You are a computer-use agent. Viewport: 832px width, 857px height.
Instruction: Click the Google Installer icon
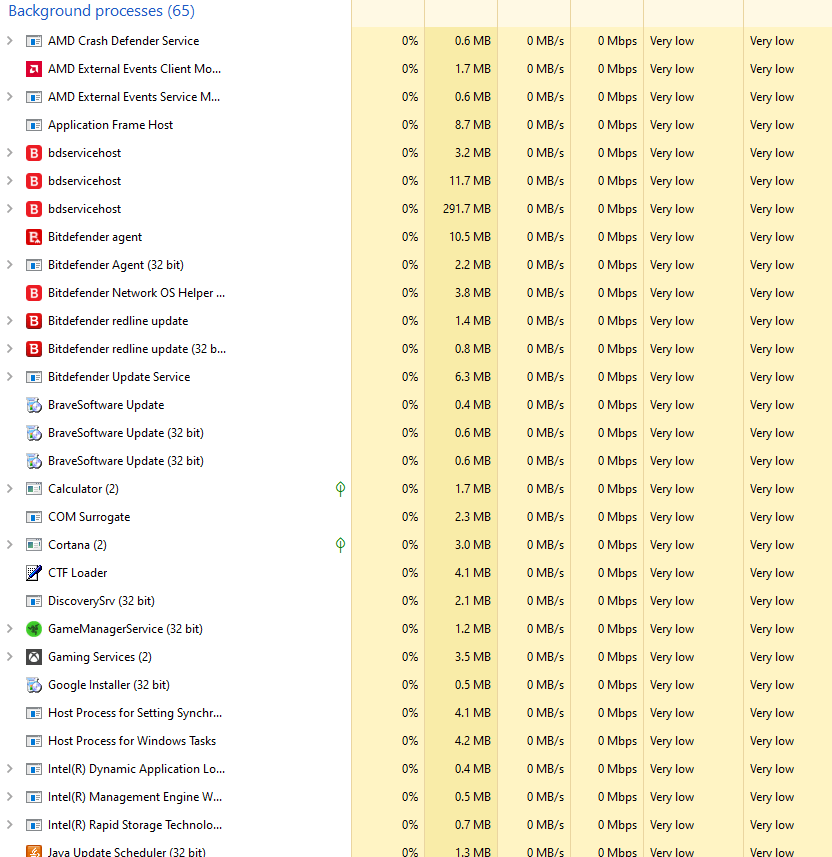pyautogui.click(x=34, y=685)
